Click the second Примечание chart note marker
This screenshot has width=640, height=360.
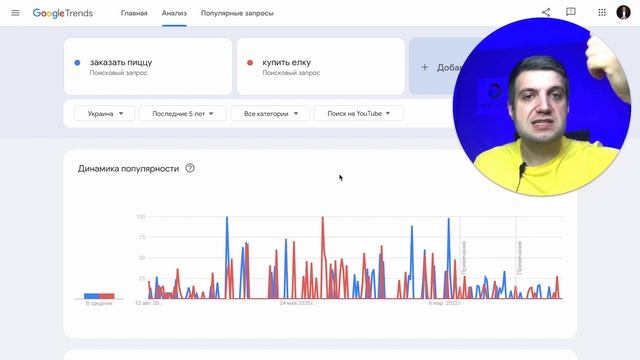point(520,257)
